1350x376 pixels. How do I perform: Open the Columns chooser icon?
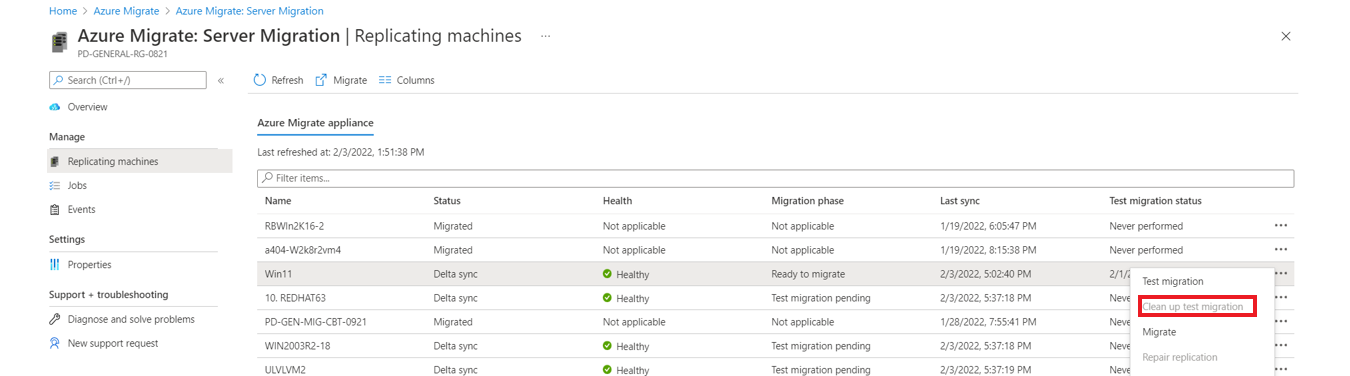(385, 80)
